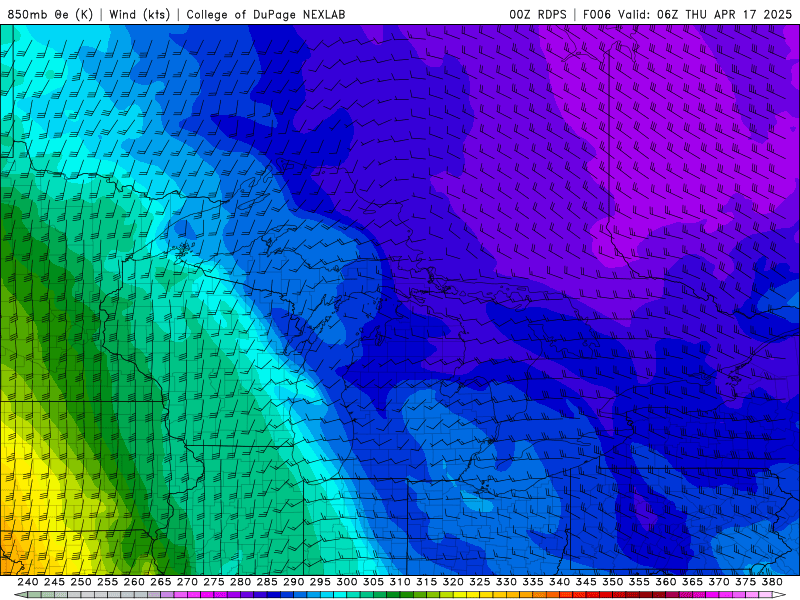The image size is (800, 600).
Task: Click the 245 value on the color scale
Action: tap(54, 582)
